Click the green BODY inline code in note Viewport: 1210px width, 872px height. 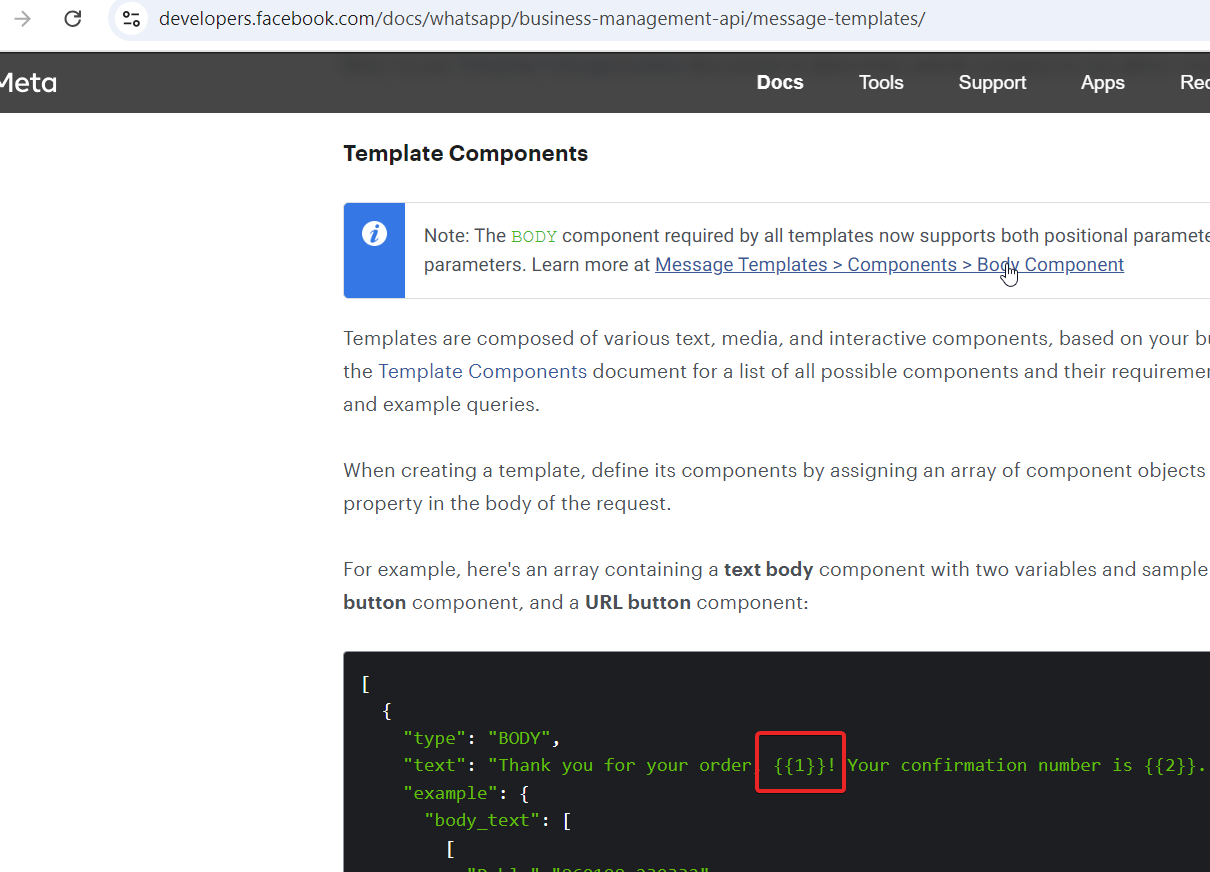point(534,237)
